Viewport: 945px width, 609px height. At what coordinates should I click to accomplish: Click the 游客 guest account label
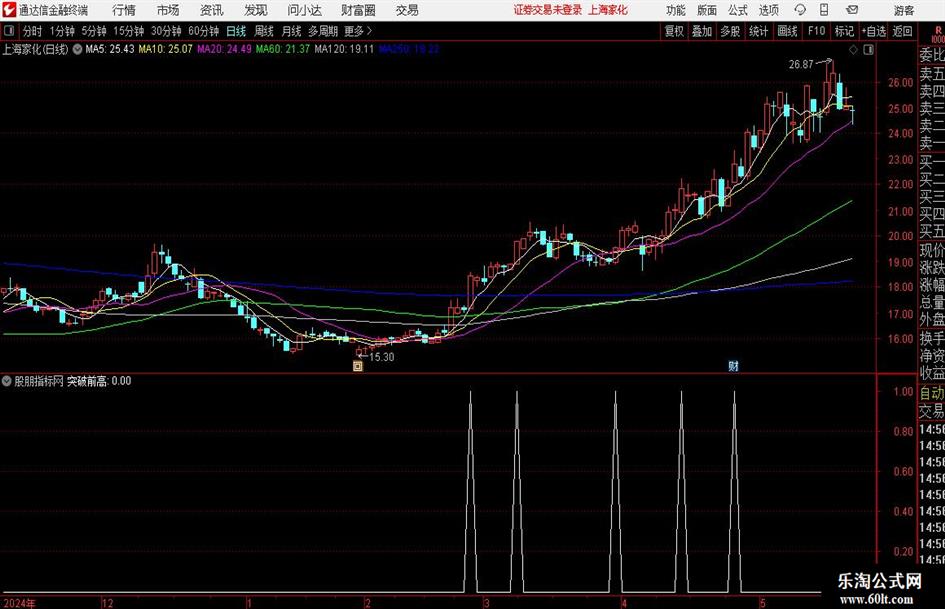point(904,10)
